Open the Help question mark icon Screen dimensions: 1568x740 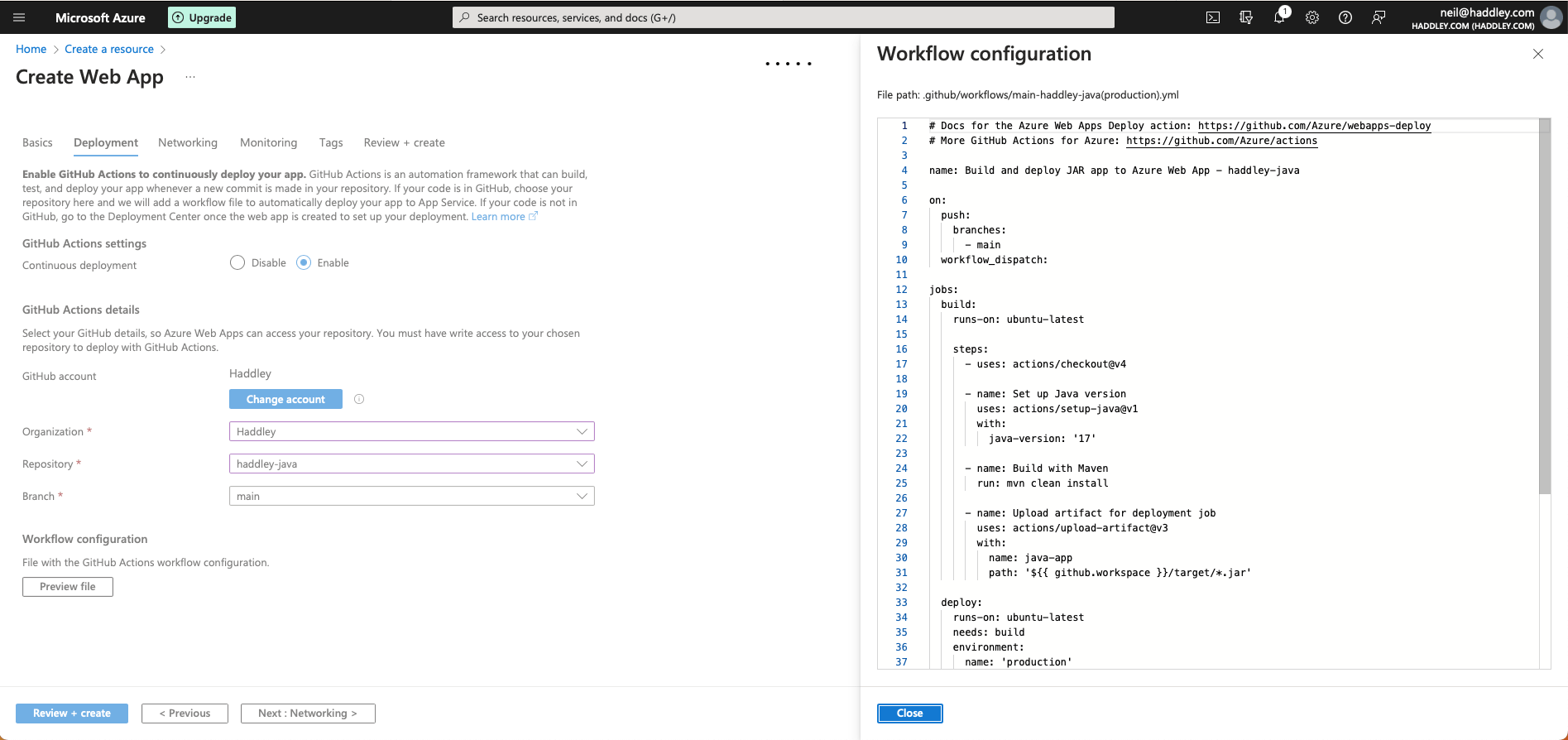point(1345,17)
